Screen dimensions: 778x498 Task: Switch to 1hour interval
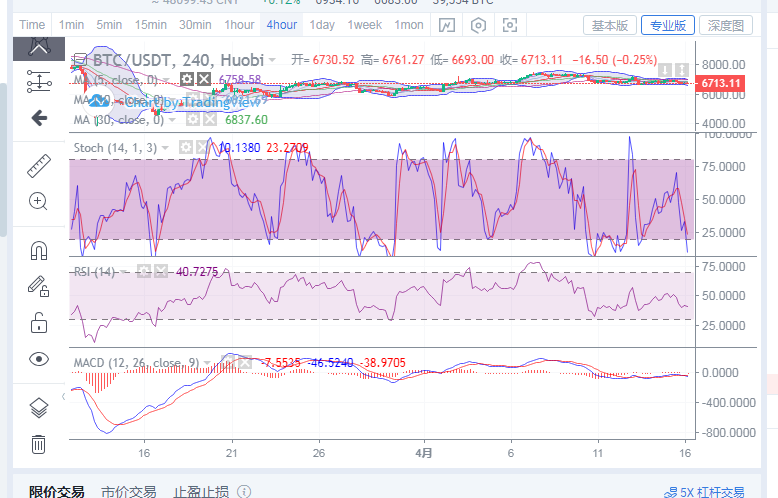pyautogui.click(x=239, y=25)
